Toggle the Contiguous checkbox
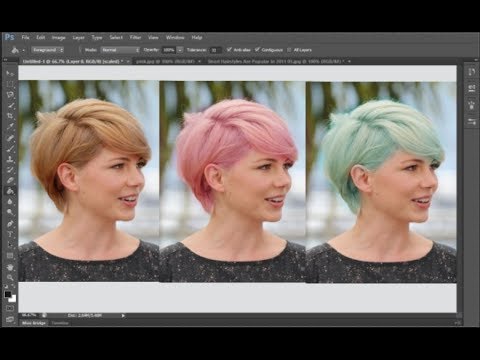Viewport: 480px width, 360px height. [x=257, y=50]
